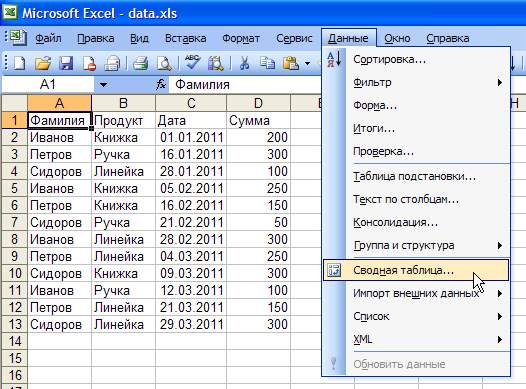Viewport: 526px width, 389px height.
Task: Click the formula bar showing Фамилия
Action: click(x=245, y=85)
